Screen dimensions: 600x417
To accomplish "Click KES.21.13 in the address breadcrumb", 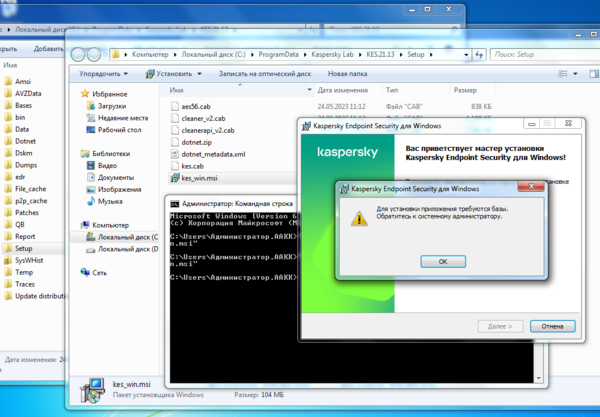I will click(x=380, y=55).
